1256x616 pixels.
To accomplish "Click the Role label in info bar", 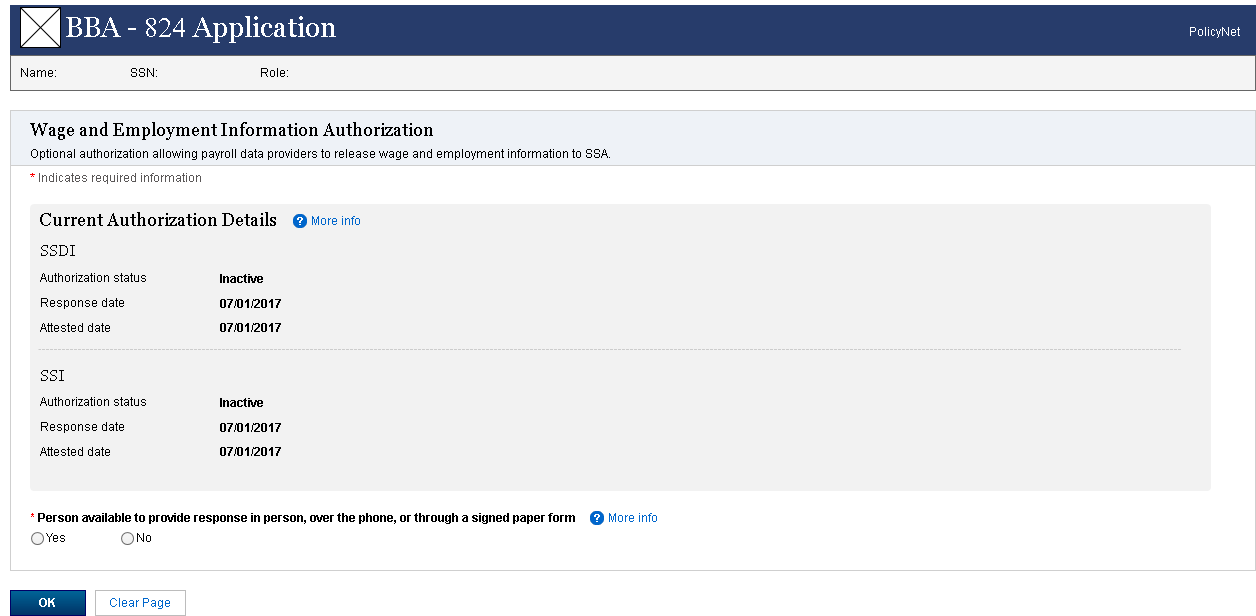I will 274,73.
